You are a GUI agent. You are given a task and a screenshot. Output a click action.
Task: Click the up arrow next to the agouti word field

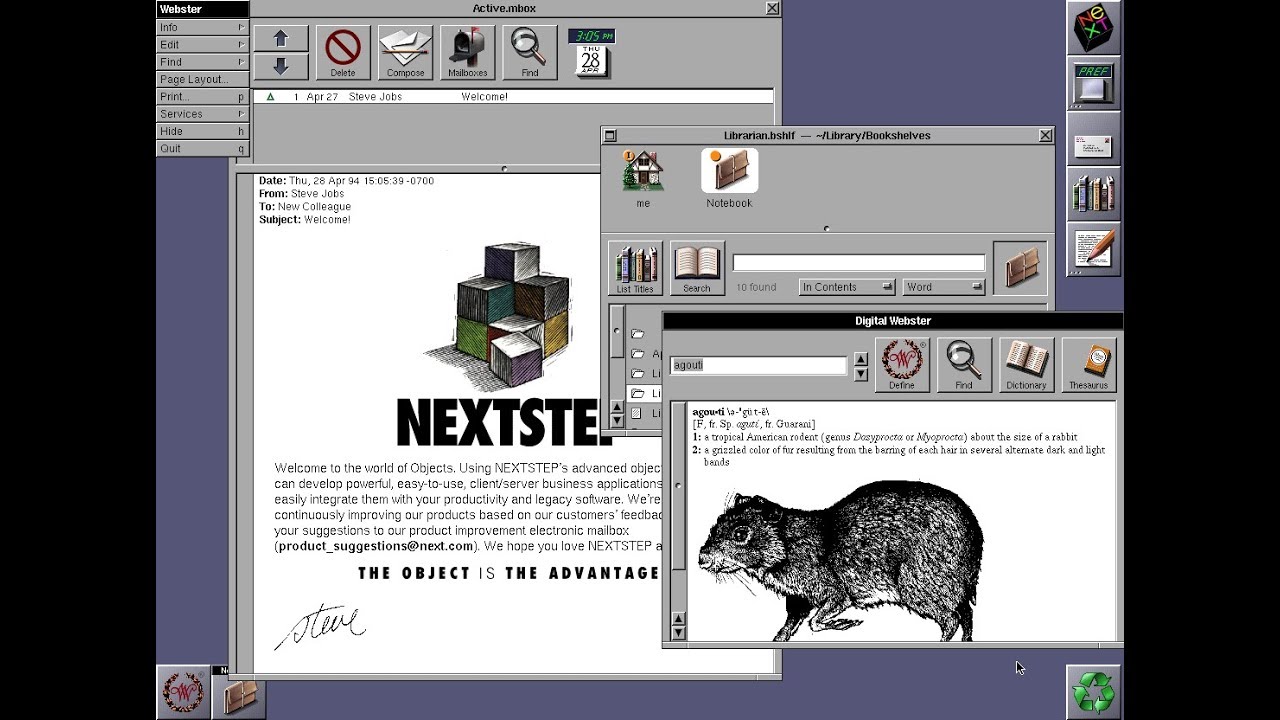point(861,359)
